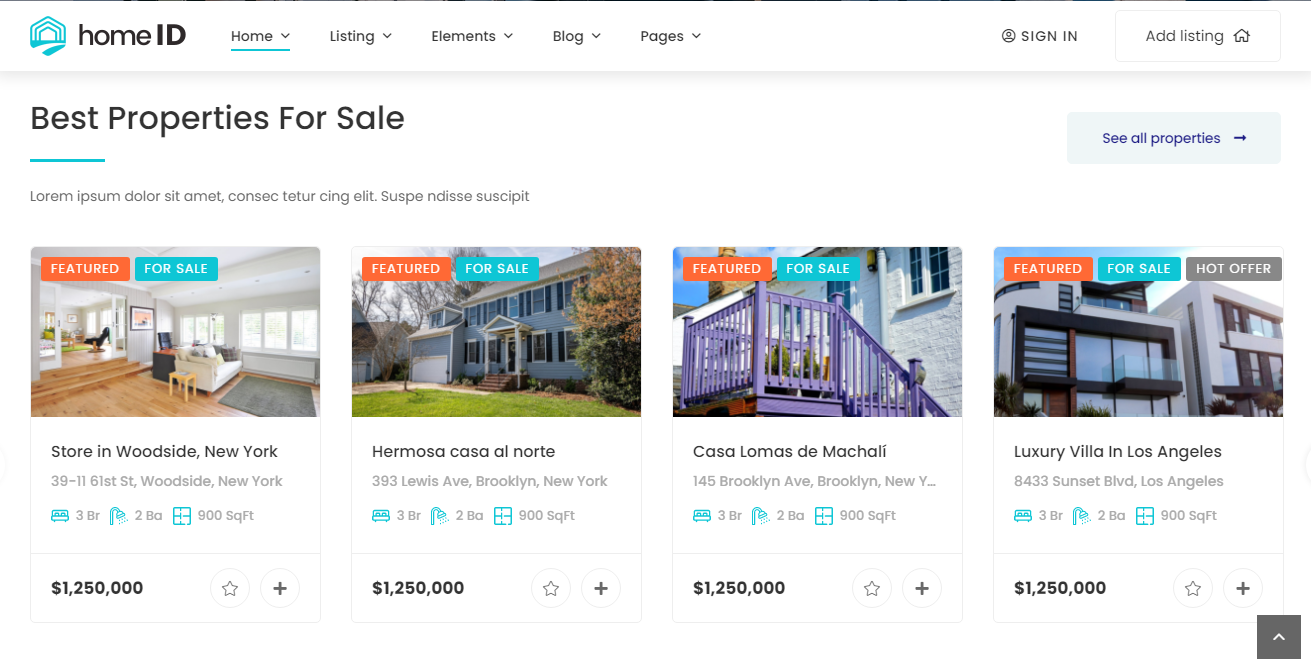
Task: Expand the Pages navigation dropdown
Action: click(670, 36)
